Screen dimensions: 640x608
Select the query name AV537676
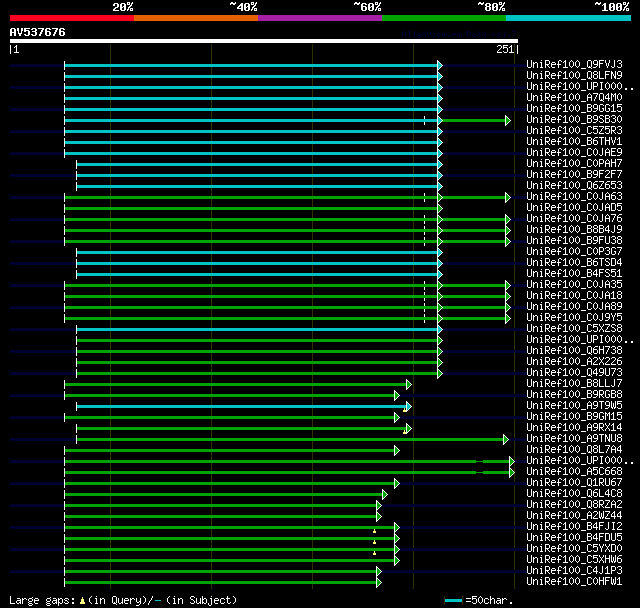click(x=38, y=32)
